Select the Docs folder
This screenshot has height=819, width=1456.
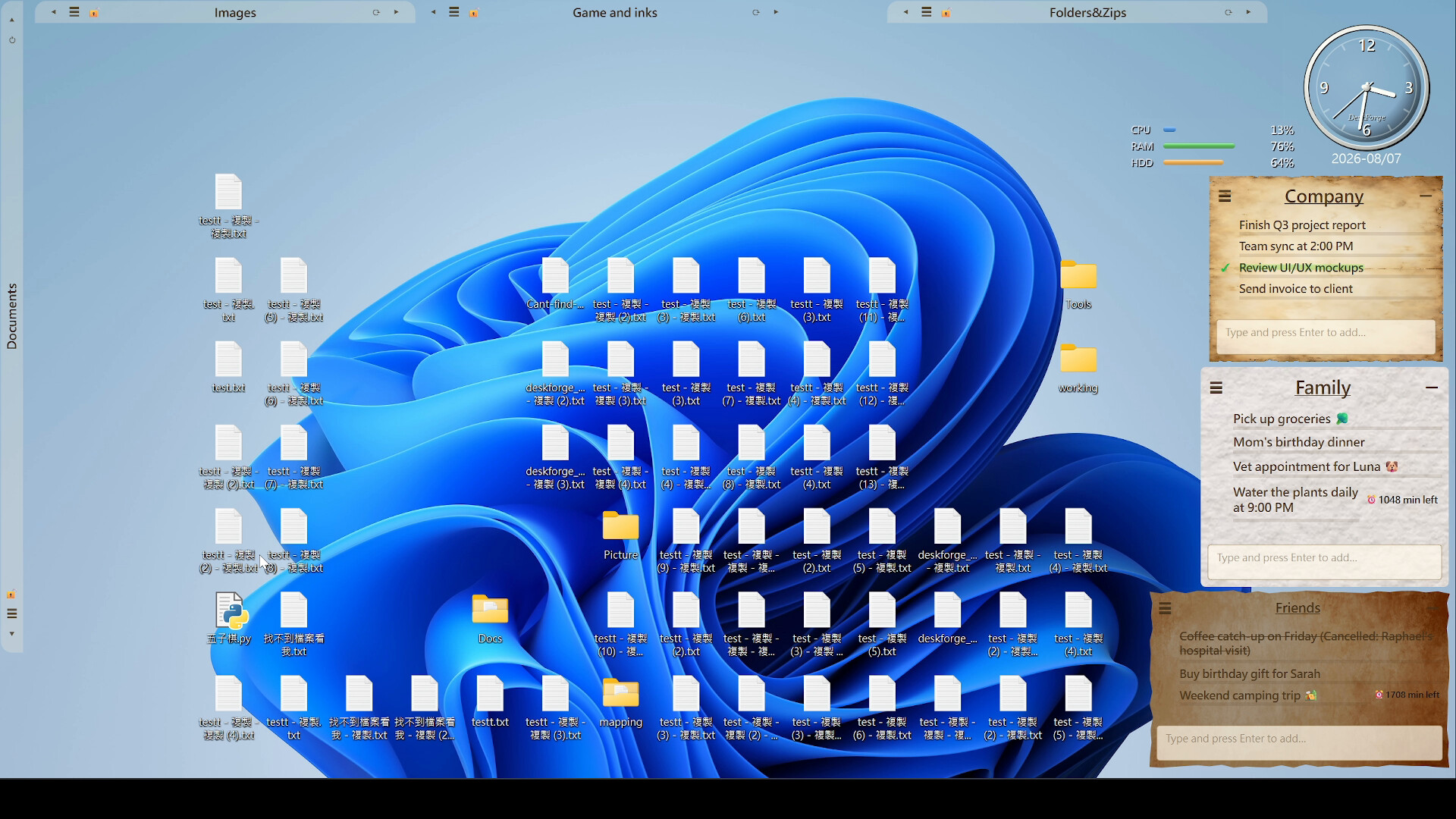click(x=490, y=619)
